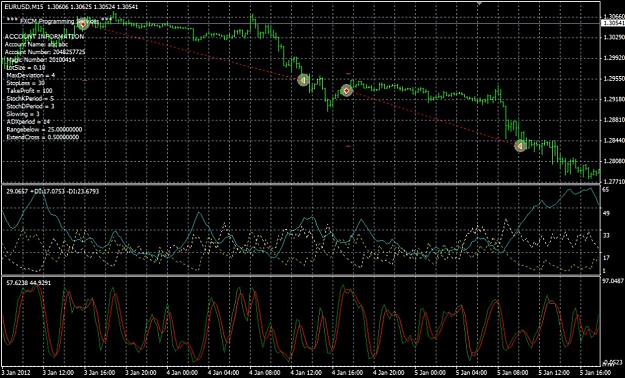Click the trade close marker near 4 Jan 12:00
Screen dimensions: 625x378
coord(304,80)
